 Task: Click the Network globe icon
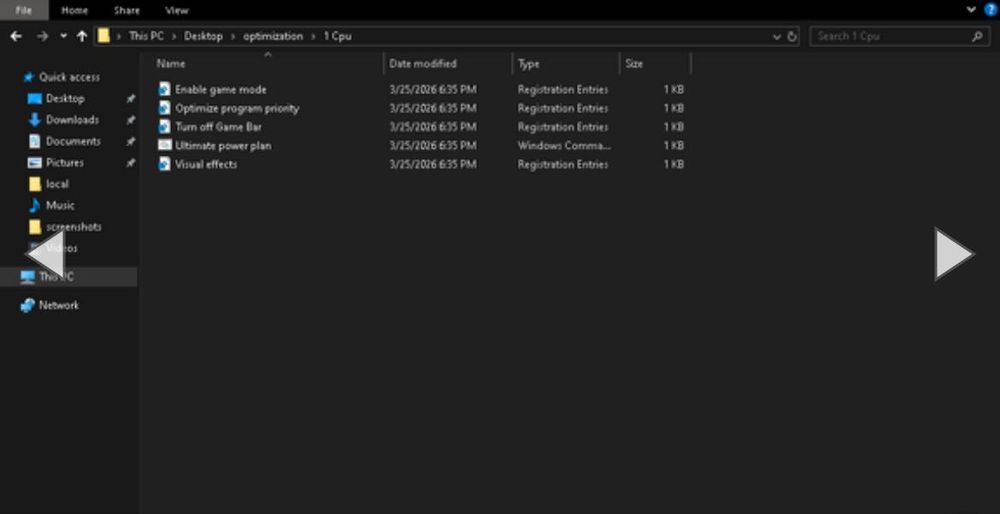point(27,305)
